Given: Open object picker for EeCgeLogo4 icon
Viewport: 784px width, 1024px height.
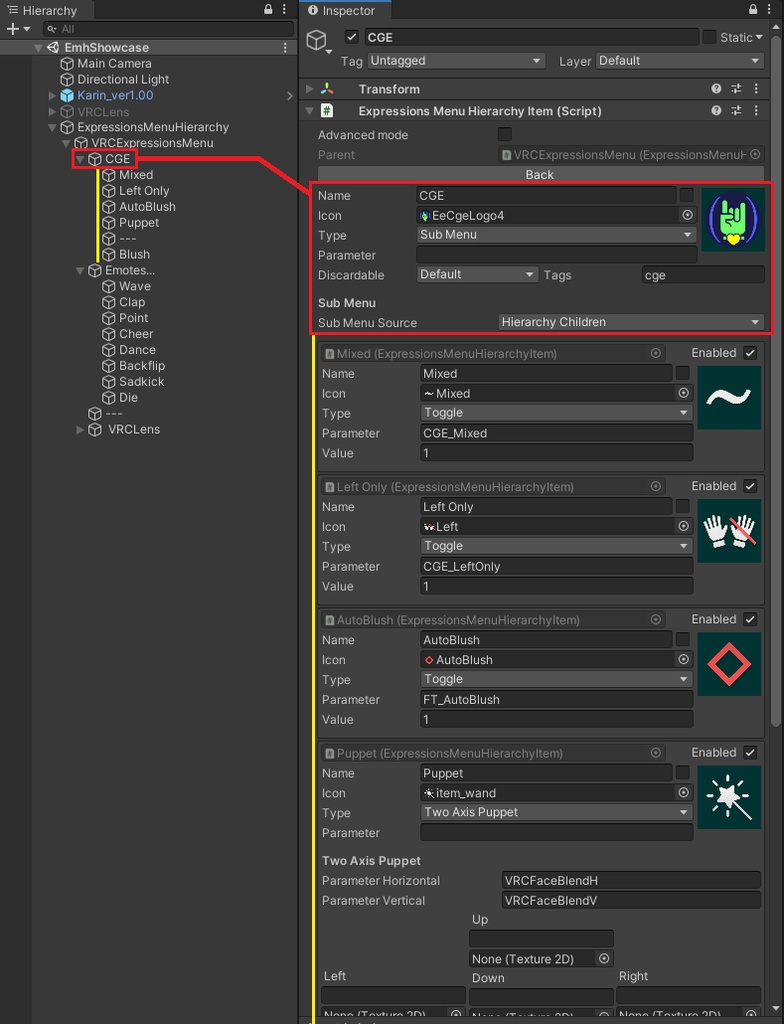Looking at the screenshot, I should (687, 215).
